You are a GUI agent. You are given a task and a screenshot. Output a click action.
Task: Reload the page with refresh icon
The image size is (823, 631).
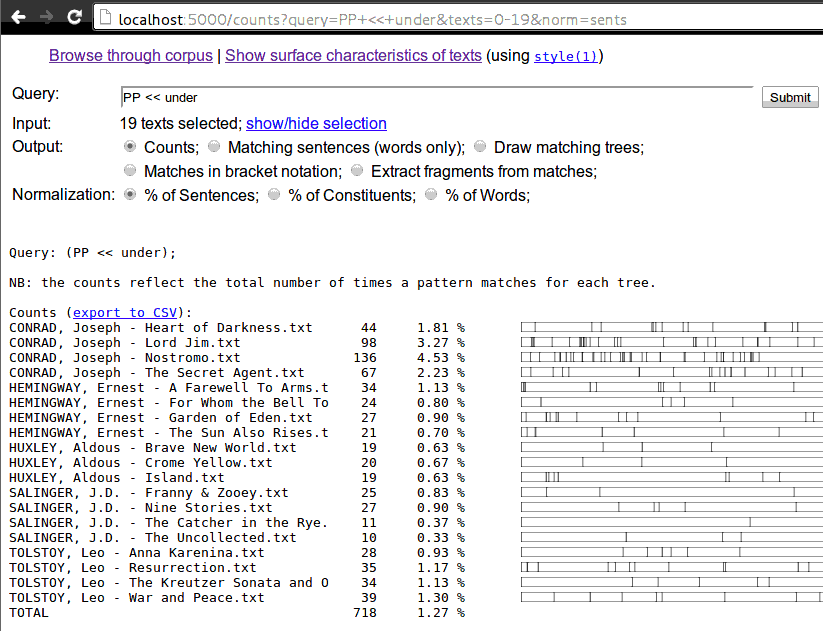(74, 17)
